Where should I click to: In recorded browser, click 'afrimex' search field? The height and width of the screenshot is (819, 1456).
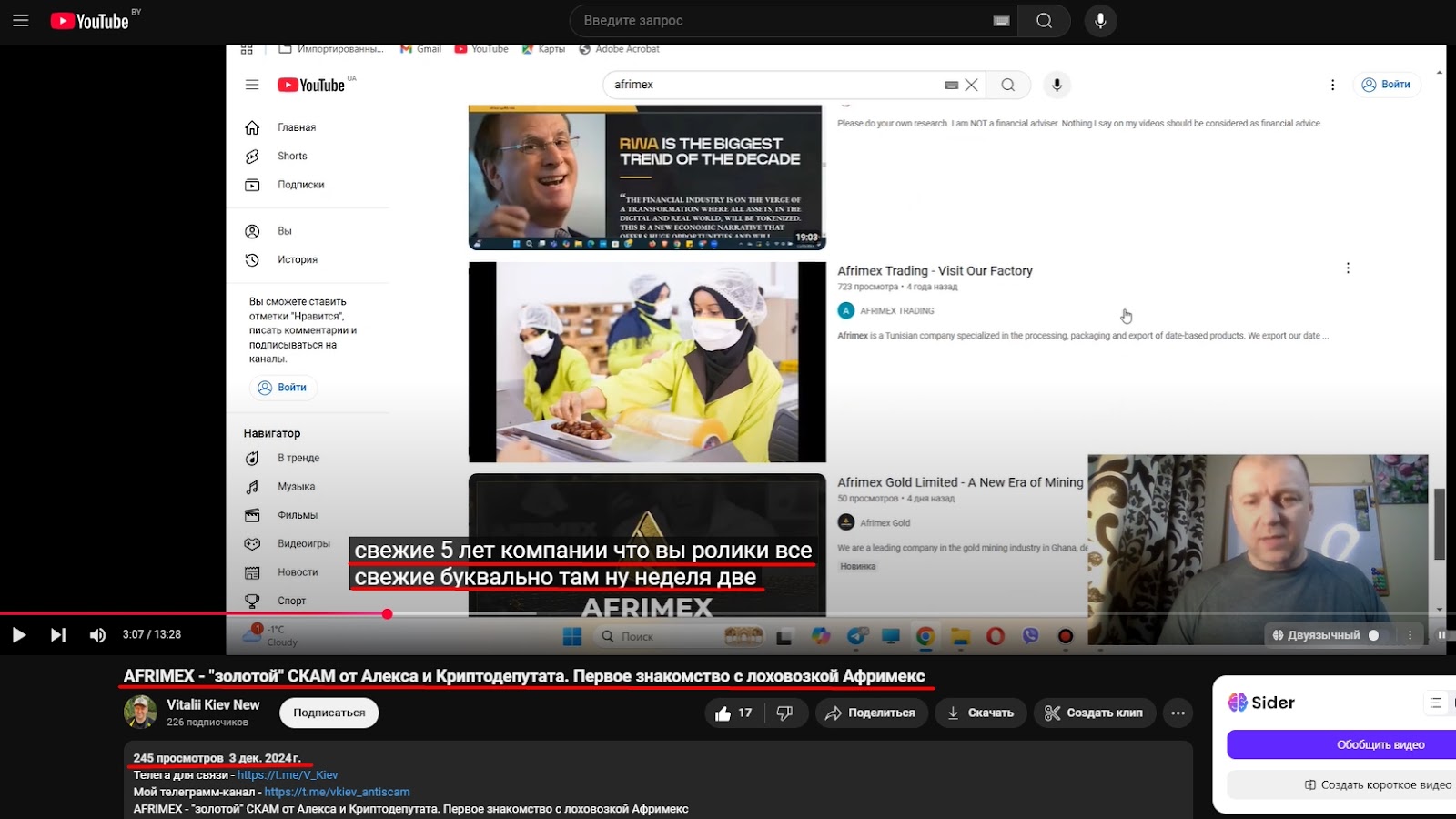pyautogui.click(x=773, y=85)
